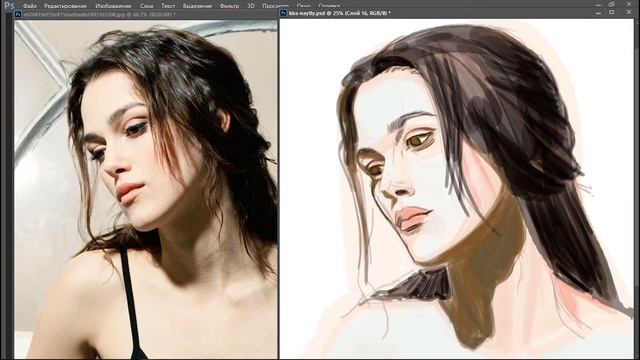Activate the kira-naytly.psd document title bar
Image resolution: width=640 pixels, height=360 pixels.
point(456,13)
